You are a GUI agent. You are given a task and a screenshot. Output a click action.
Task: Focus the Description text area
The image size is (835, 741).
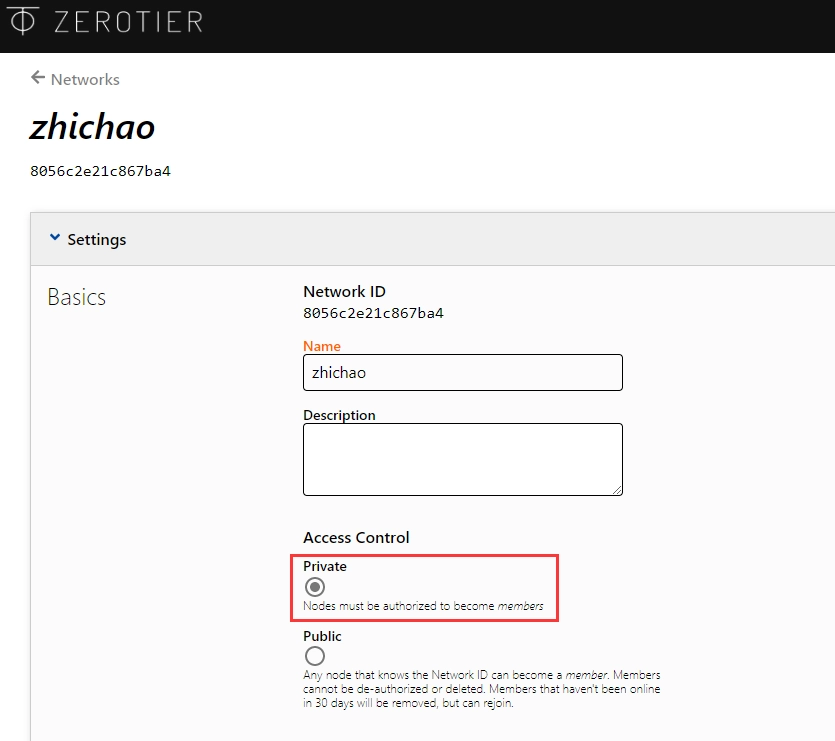tap(462, 459)
